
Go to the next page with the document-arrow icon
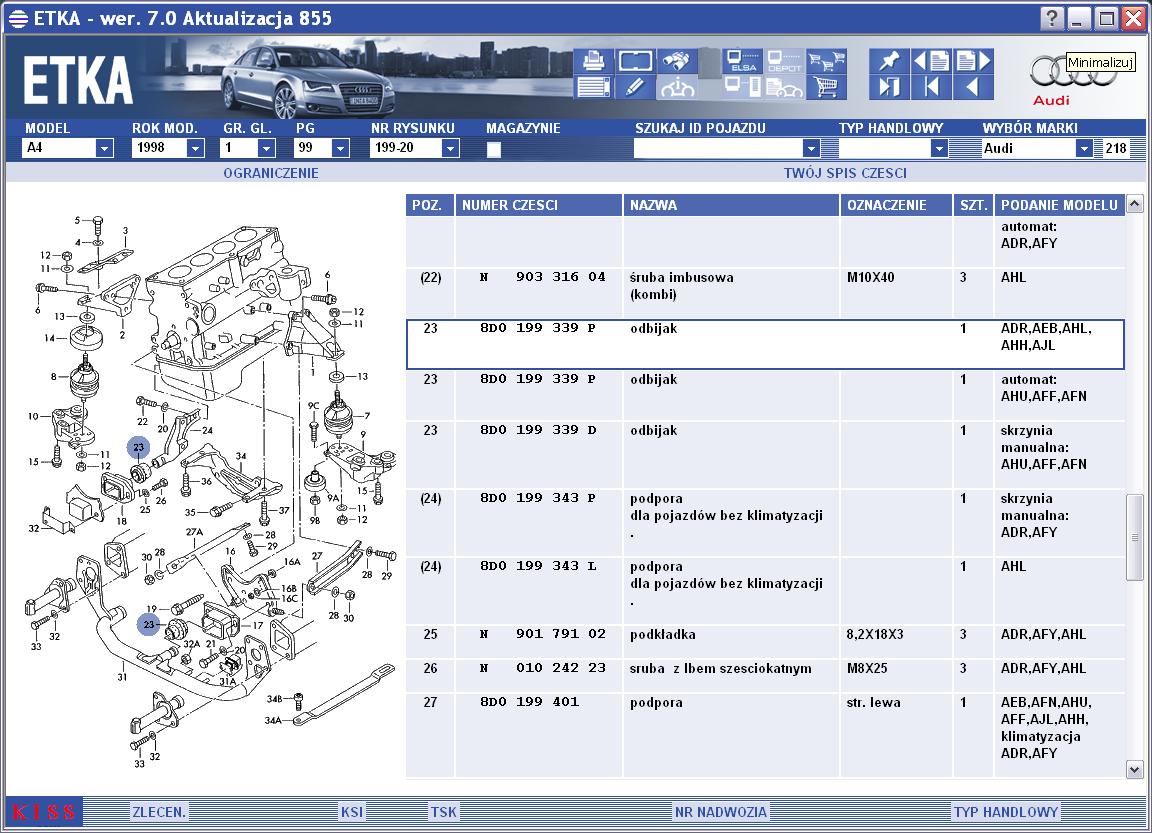[973, 61]
